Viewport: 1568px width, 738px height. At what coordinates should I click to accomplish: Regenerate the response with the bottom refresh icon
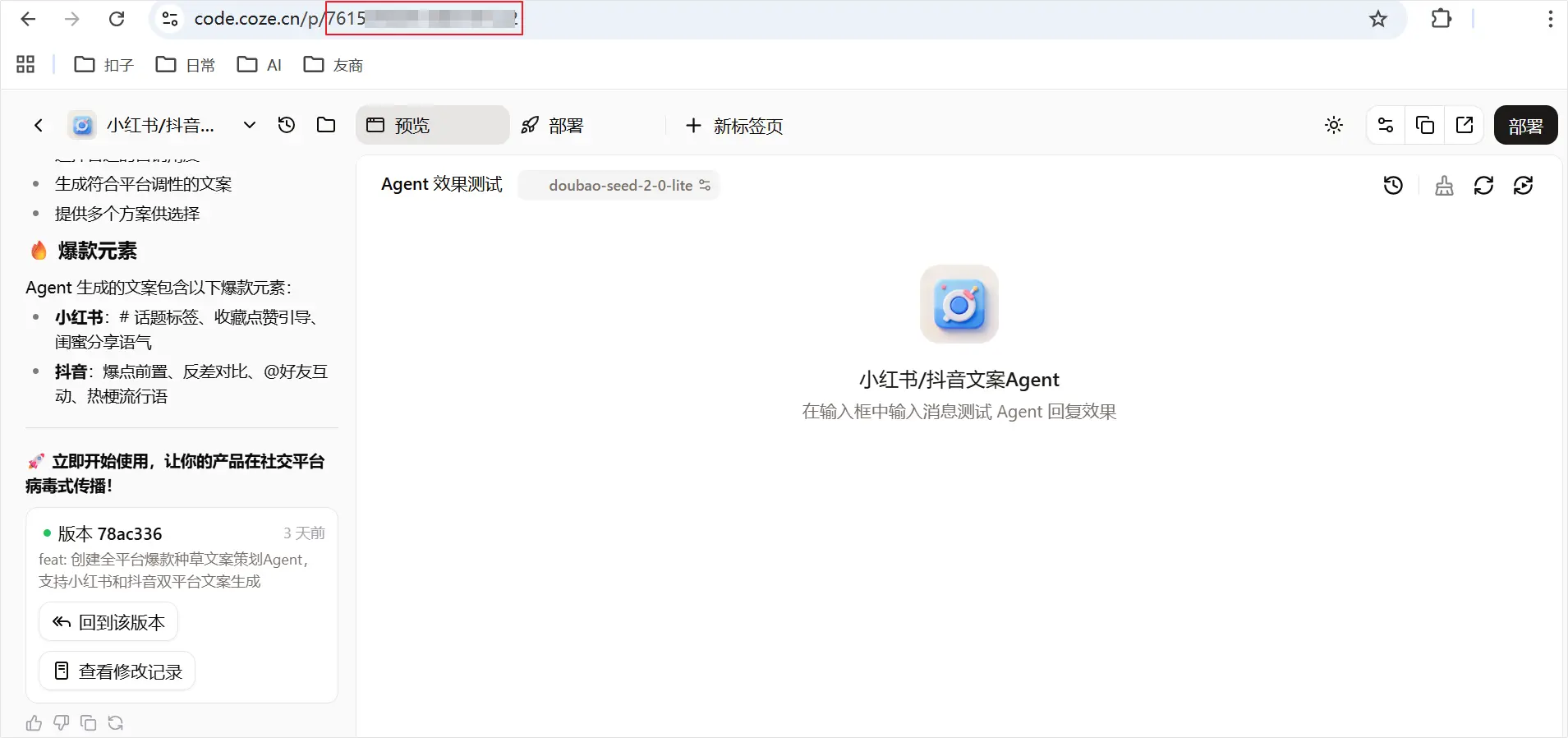(x=116, y=723)
